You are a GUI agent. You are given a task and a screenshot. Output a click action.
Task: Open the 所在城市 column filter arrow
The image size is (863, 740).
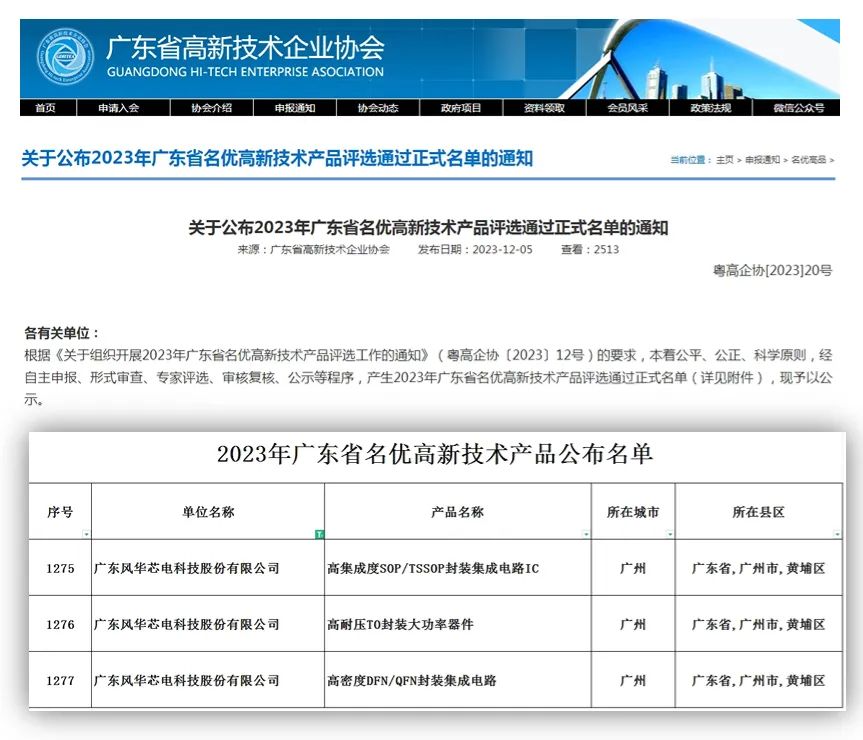(669, 534)
